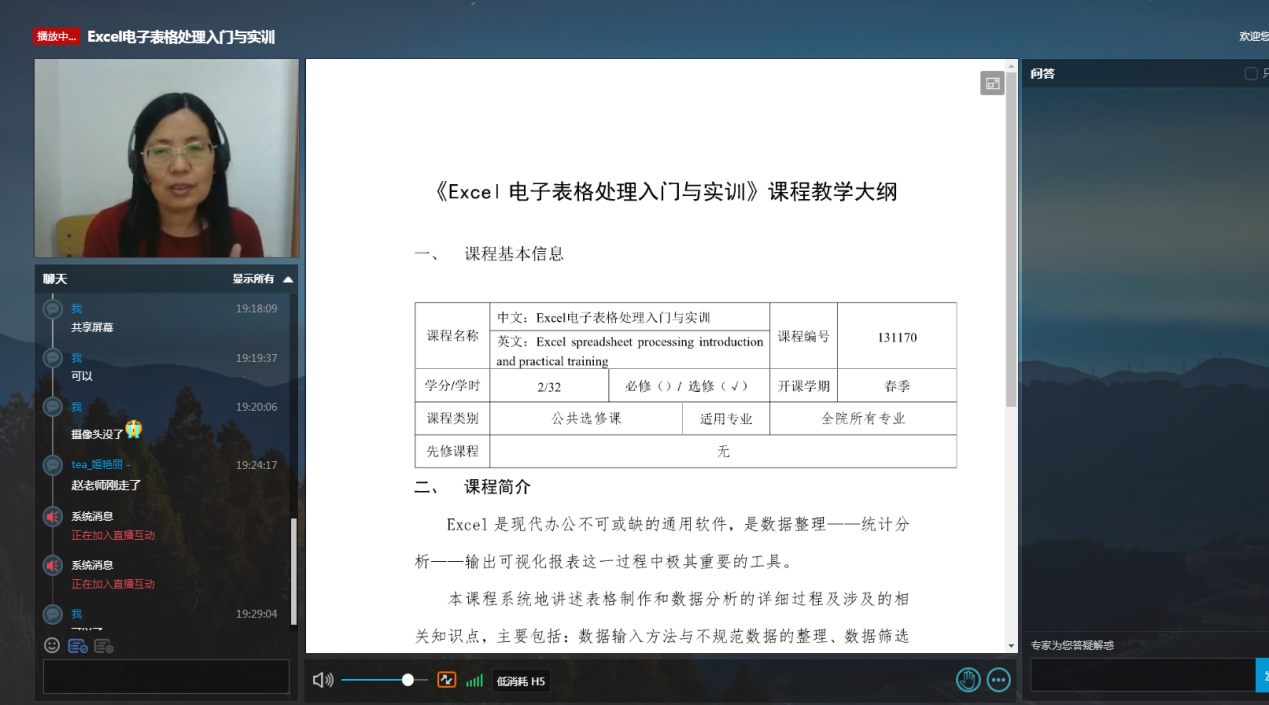Click the 一、课程基本信息 section heading
Image resolution: width=1269 pixels, height=705 pixels.
(489, 254)
